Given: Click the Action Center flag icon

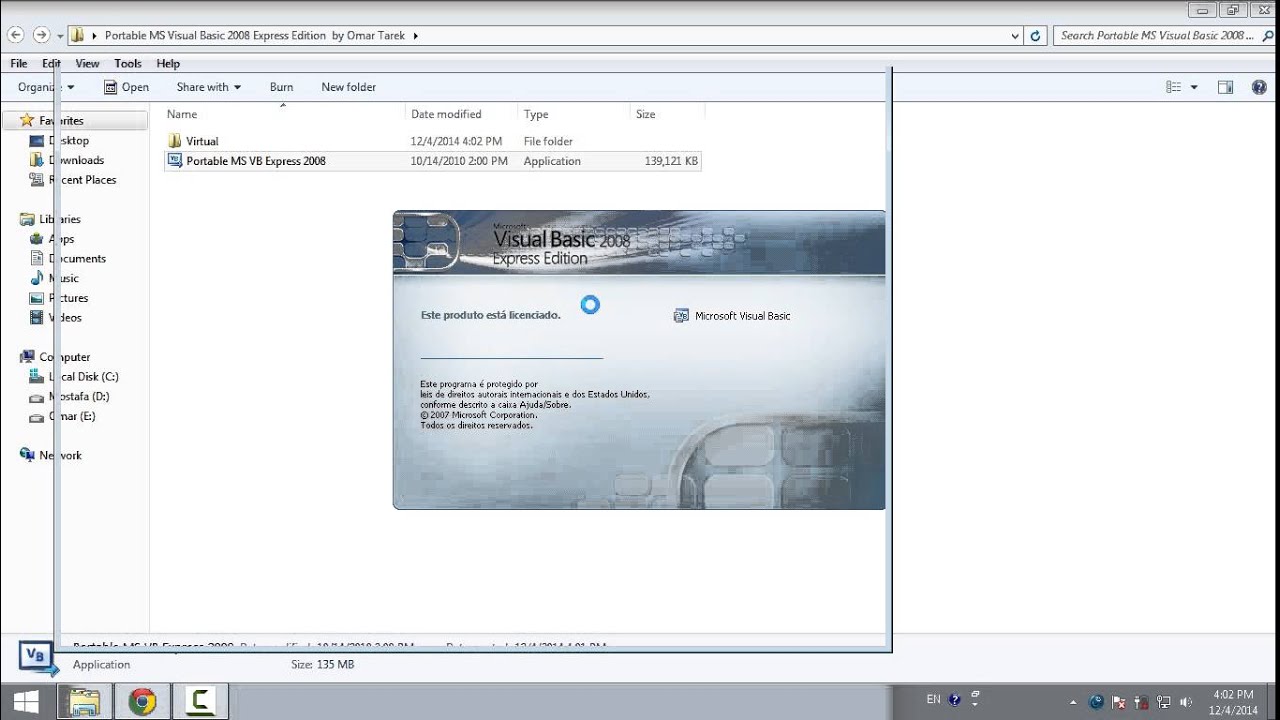Looking at the screenshot, I should pyautogui.click(x=1119, y=702).
